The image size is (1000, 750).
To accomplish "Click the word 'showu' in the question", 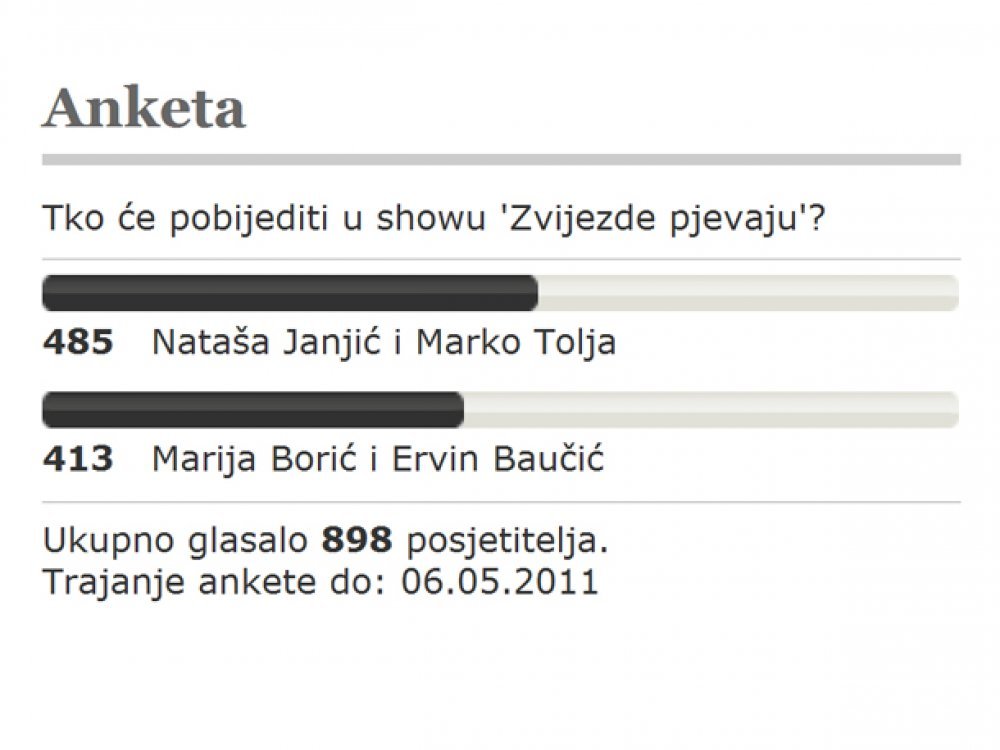I will 431,218.
